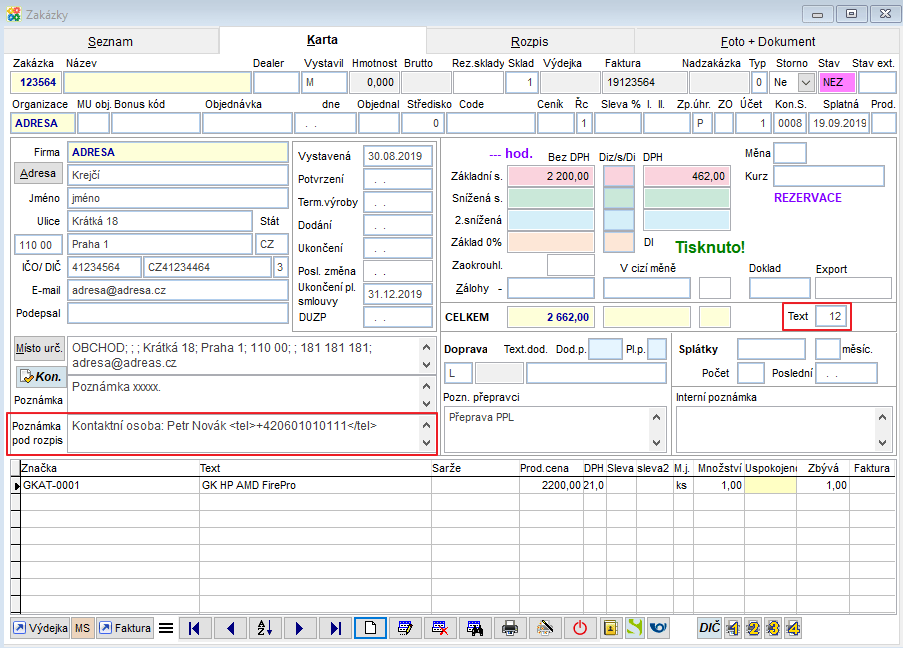This screenshot has height=648, width=903.
Task: Open the A-Z sort order tool
Action: click(265, 628)
